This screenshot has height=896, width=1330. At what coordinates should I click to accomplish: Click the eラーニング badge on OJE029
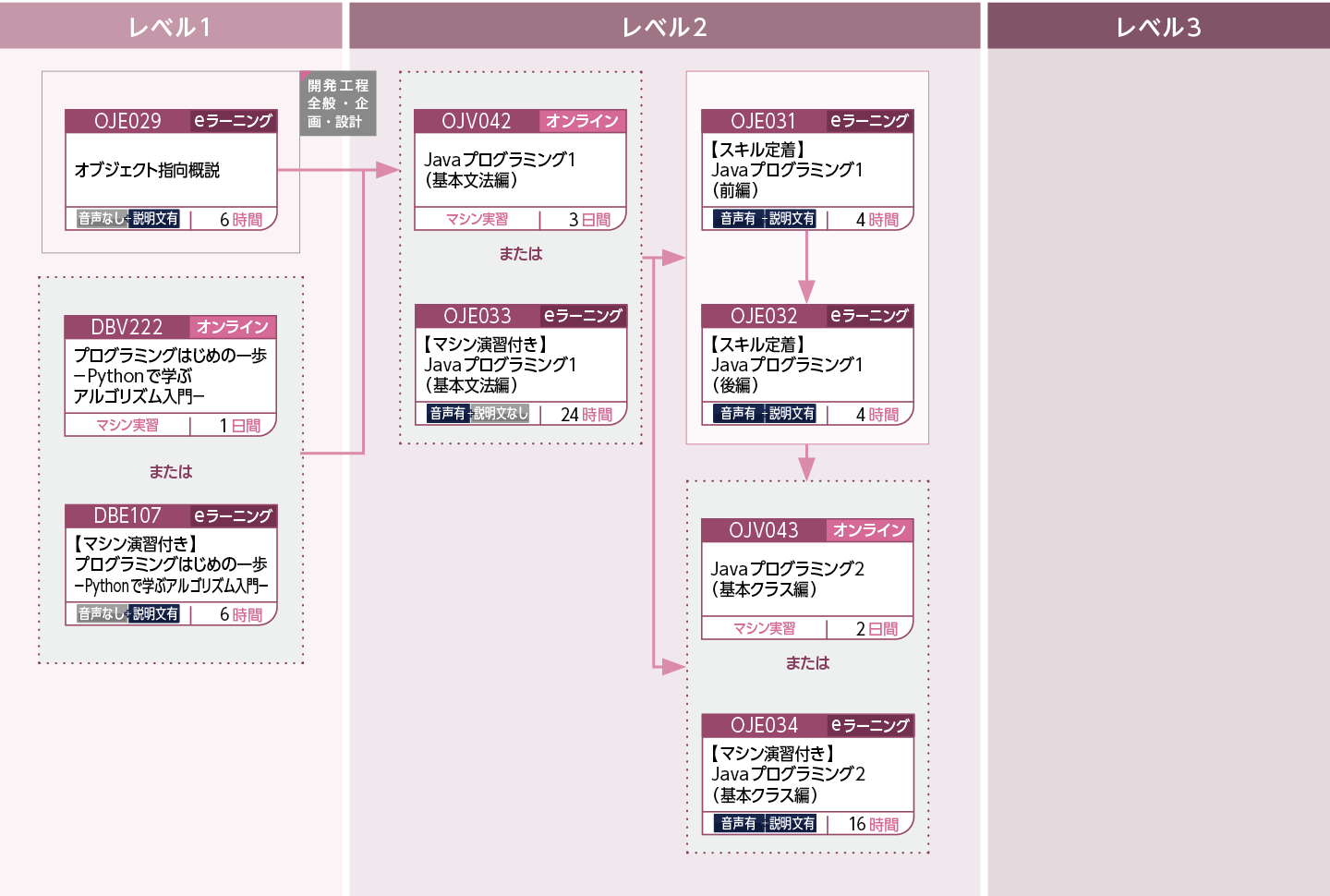coord(234,121)
